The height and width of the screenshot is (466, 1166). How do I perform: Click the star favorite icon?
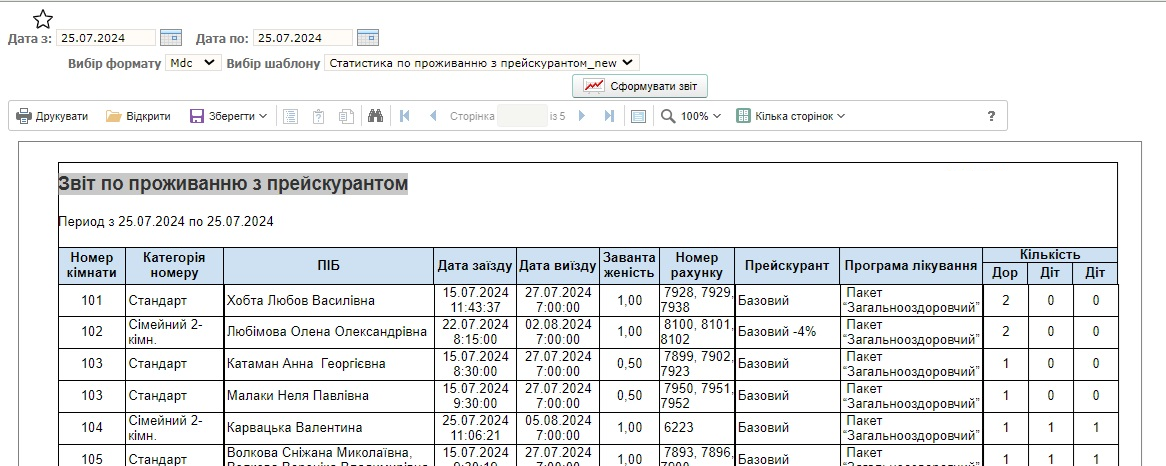pos(43,19)
